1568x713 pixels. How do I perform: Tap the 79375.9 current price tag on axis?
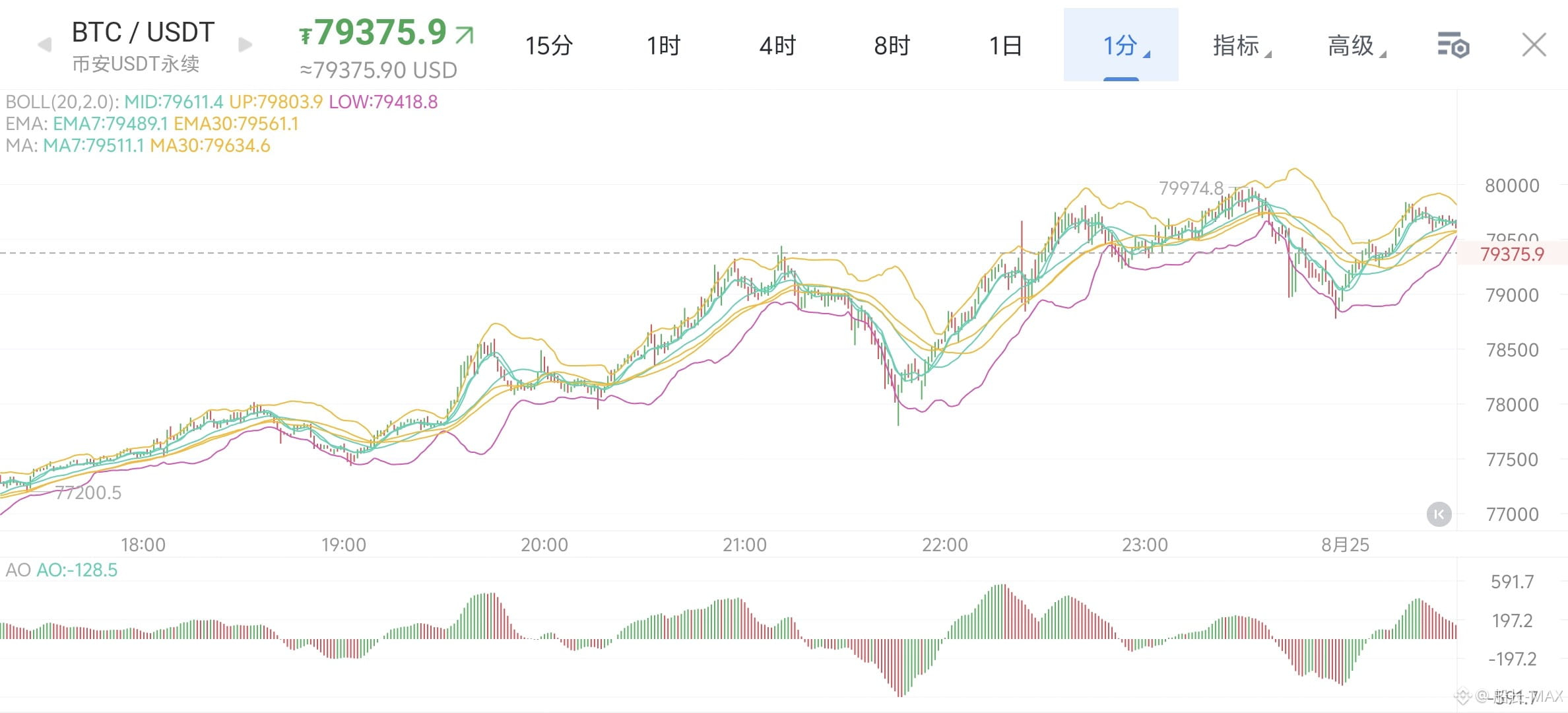coord(1512,254)
